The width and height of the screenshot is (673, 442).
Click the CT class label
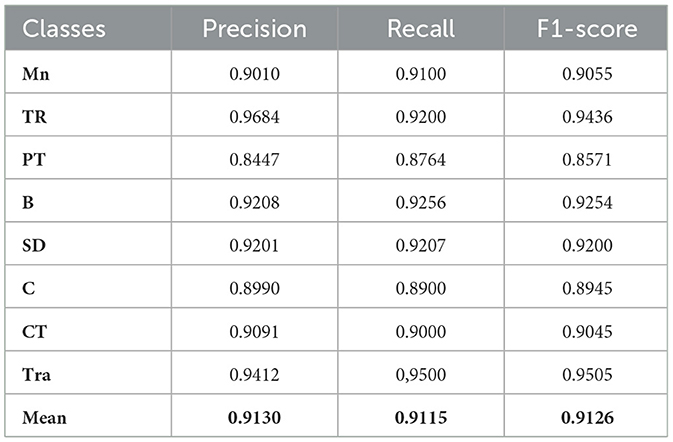pyautogui.click(x=34, y=331)
